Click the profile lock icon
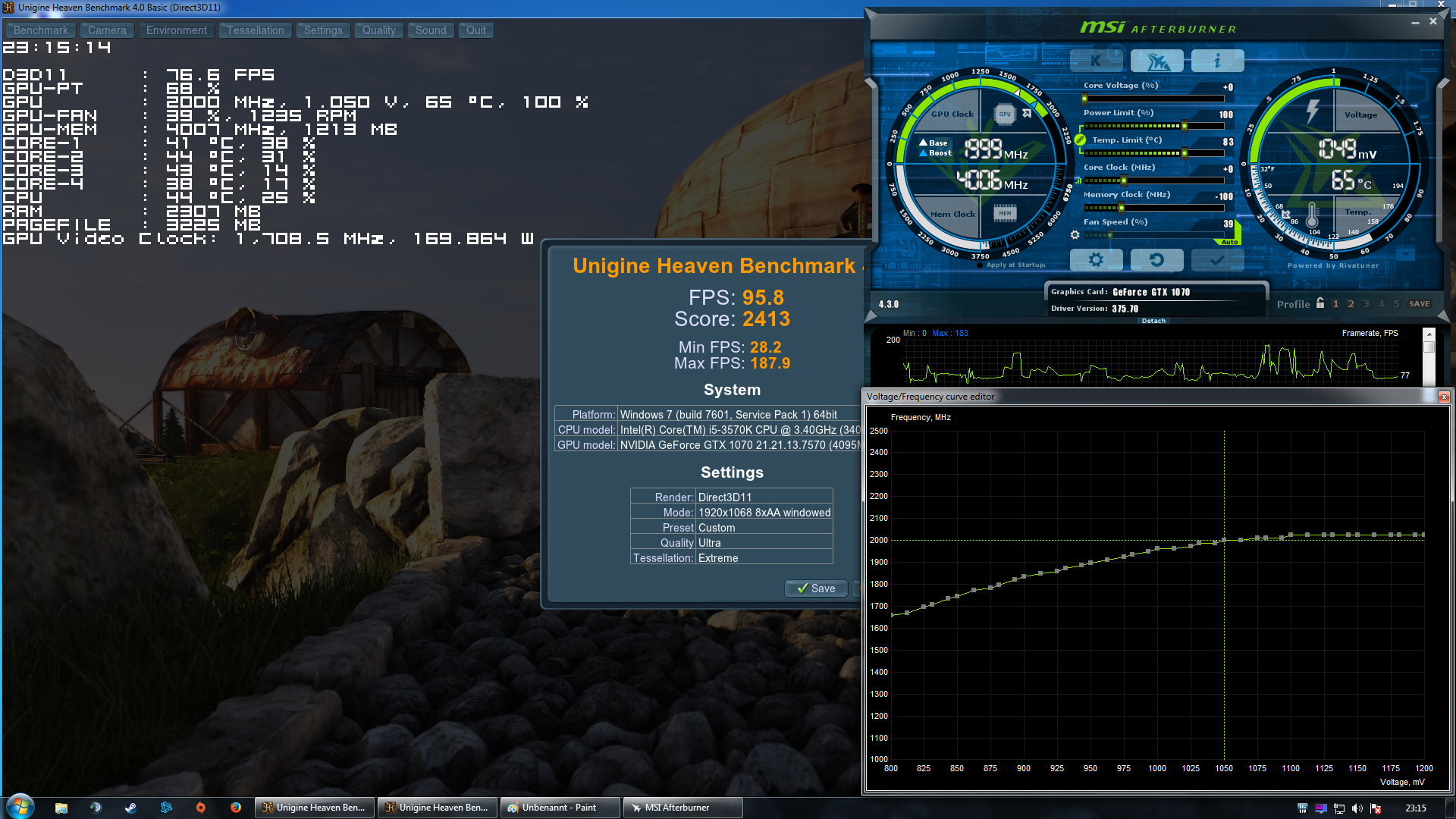The width and height of the screenshot is (1456, 819). [1320, 303]
